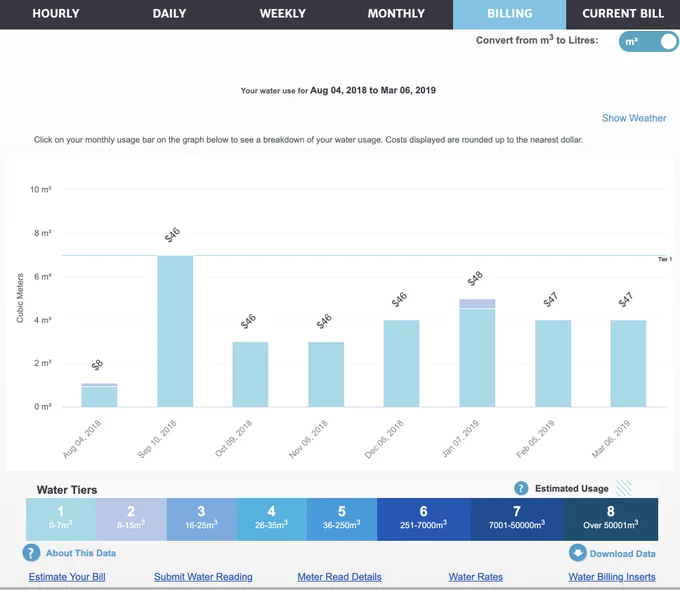Click water tier 5 swatch 36-250m³
680x590 pixels.
(x=342, y=519)
